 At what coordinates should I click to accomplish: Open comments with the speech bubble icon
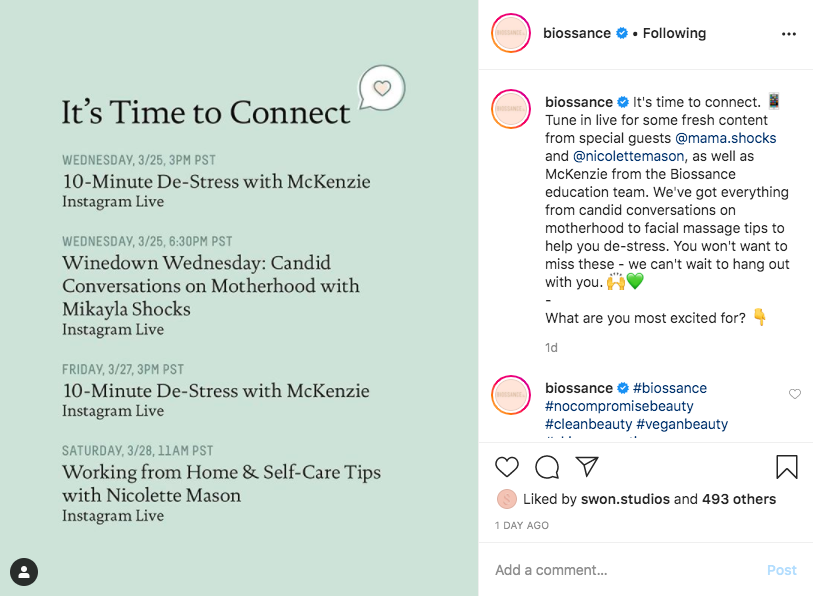547,467
